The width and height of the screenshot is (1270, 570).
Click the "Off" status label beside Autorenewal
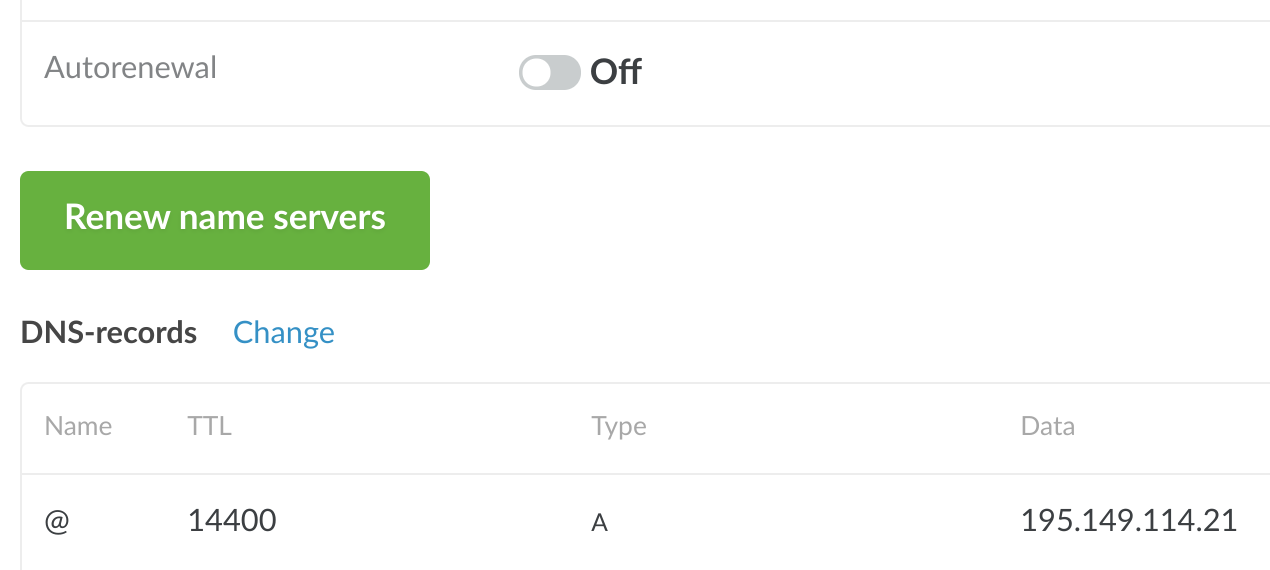616,72
